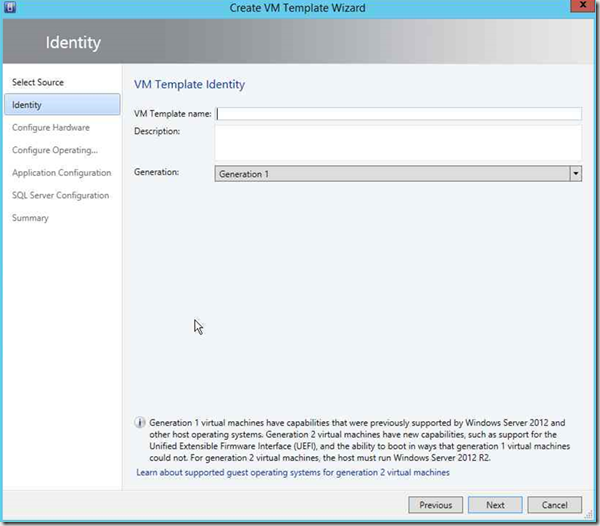Open SQL Server Configuration step
Screen dimensions: 600x526
(x=60, y=195)
